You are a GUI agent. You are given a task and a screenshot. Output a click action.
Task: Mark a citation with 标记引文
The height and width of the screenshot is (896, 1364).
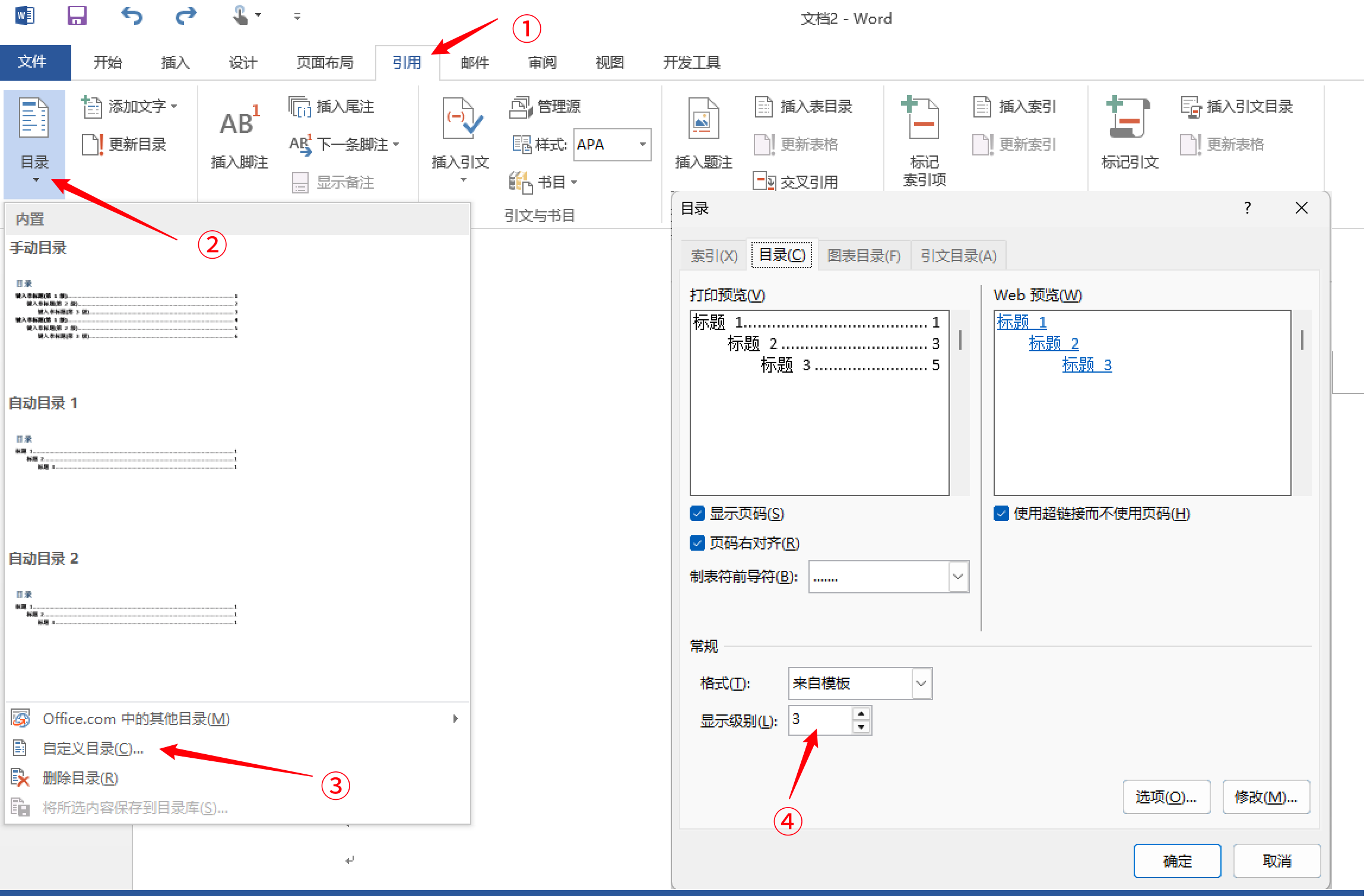click(x=1128, y=136)
